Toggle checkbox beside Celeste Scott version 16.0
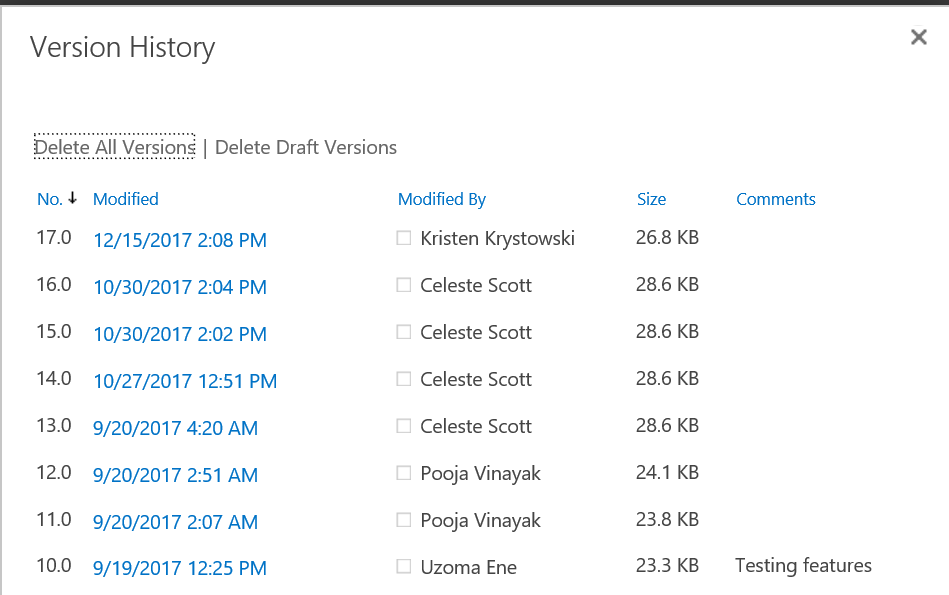The width and height of the screenshot is (949, 595). coord(404,284)
